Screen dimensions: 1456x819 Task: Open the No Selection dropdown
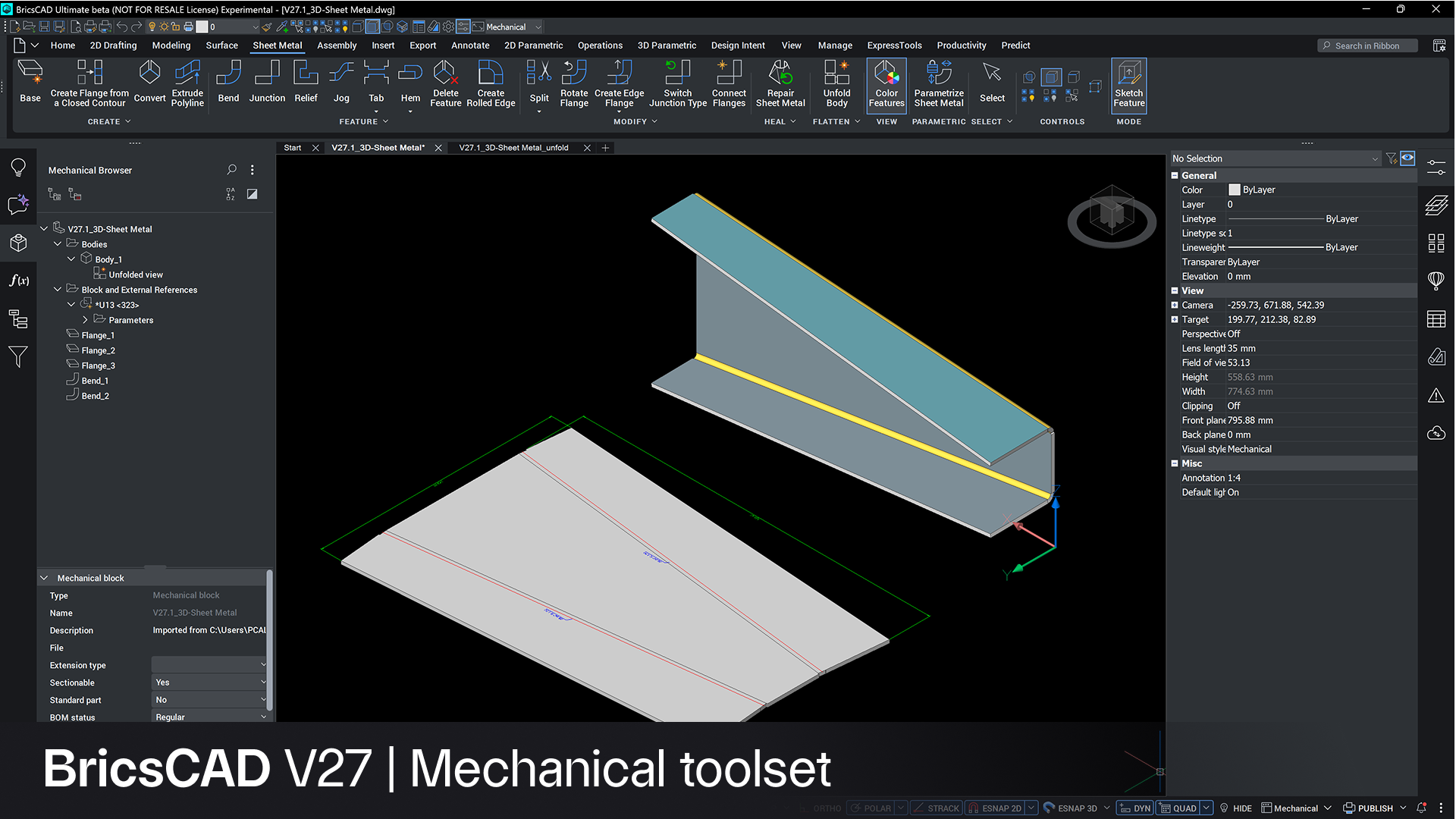(1275, 158)
